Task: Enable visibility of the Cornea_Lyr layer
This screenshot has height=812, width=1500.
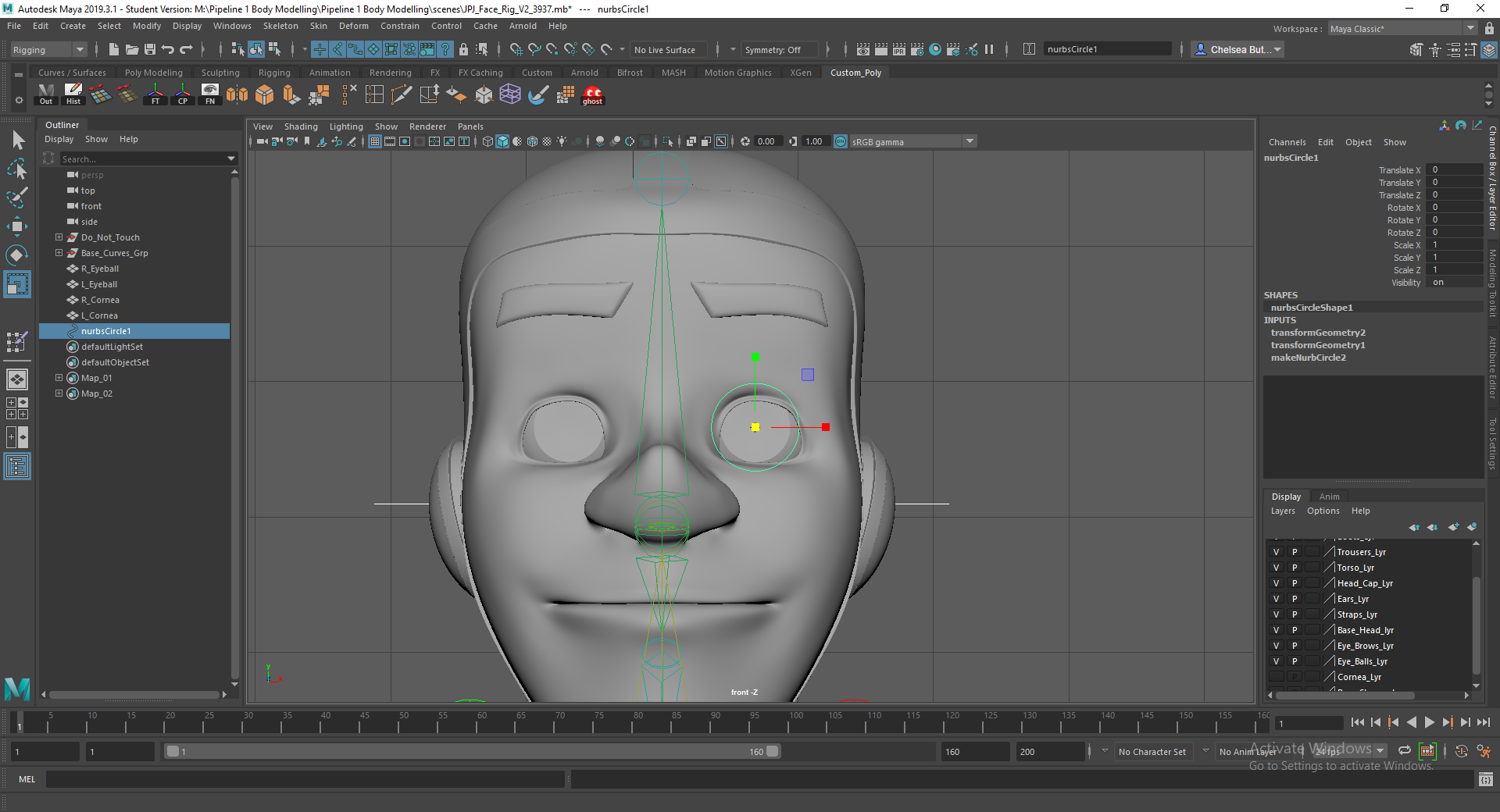Action: coord(1276,677)
